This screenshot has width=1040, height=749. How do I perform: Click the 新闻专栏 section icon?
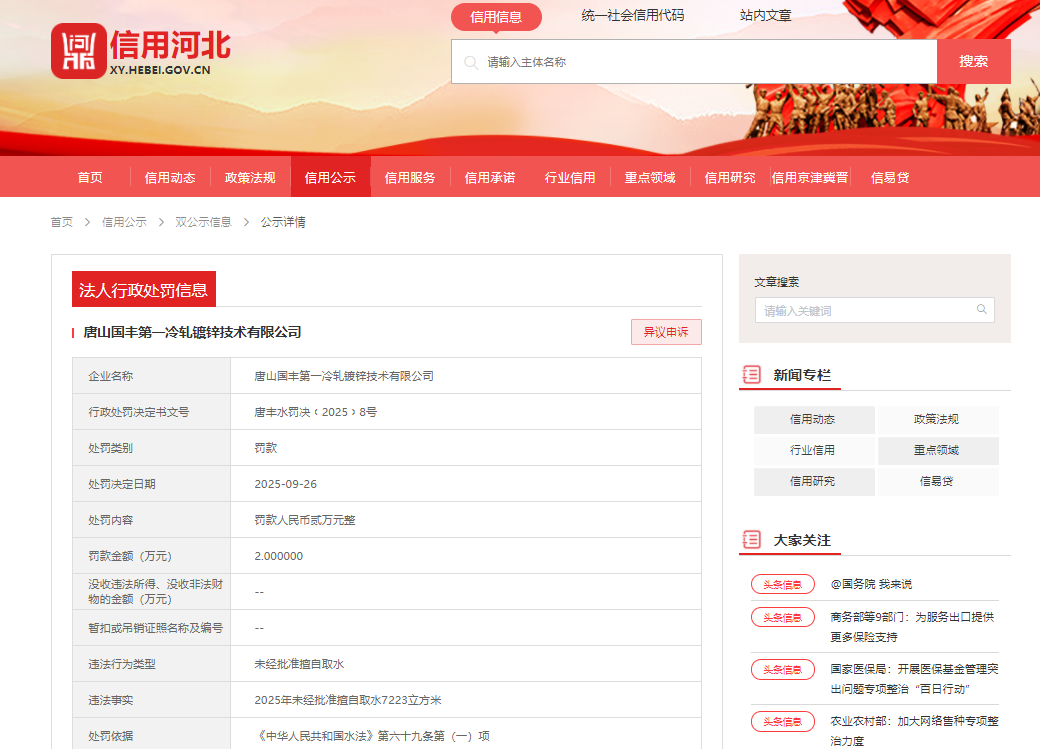751,375
